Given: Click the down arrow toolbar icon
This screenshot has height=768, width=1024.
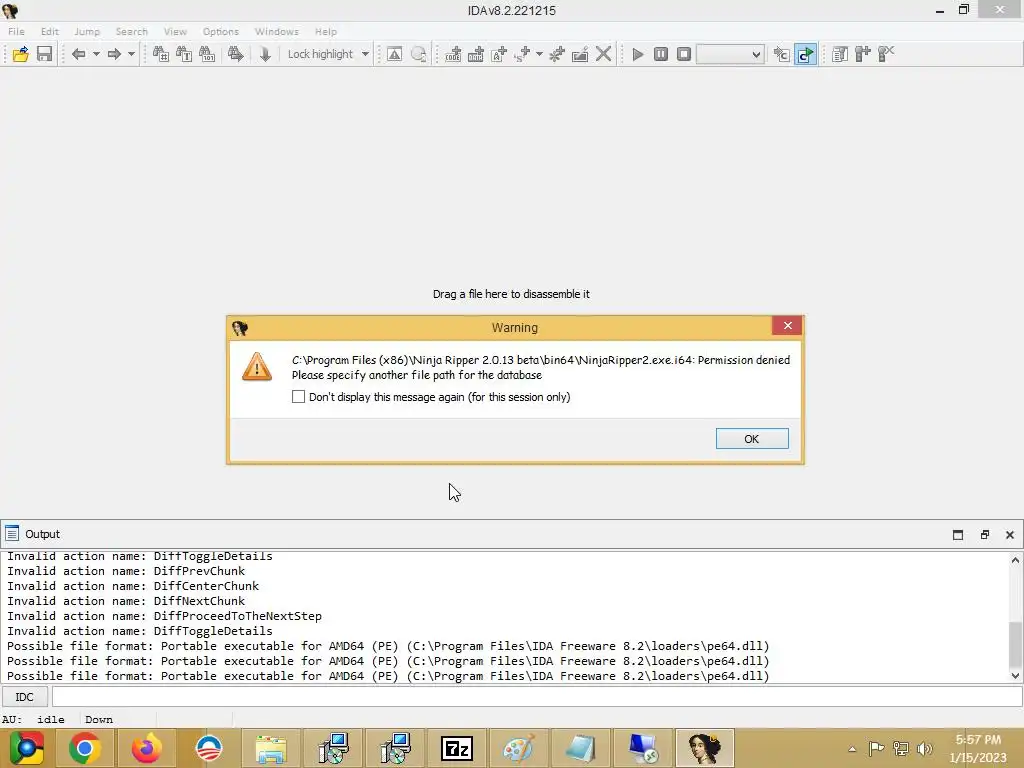Looking at the screenshot, I should tap(264, 54).
